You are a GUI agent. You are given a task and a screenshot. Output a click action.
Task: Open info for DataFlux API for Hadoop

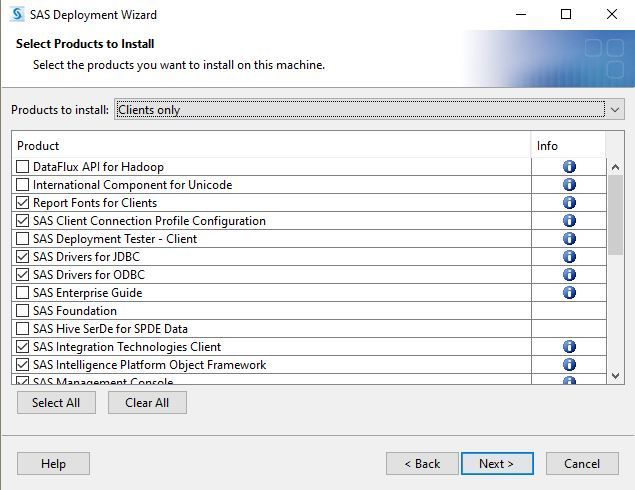pyautogui.click(x=569, y=166)
